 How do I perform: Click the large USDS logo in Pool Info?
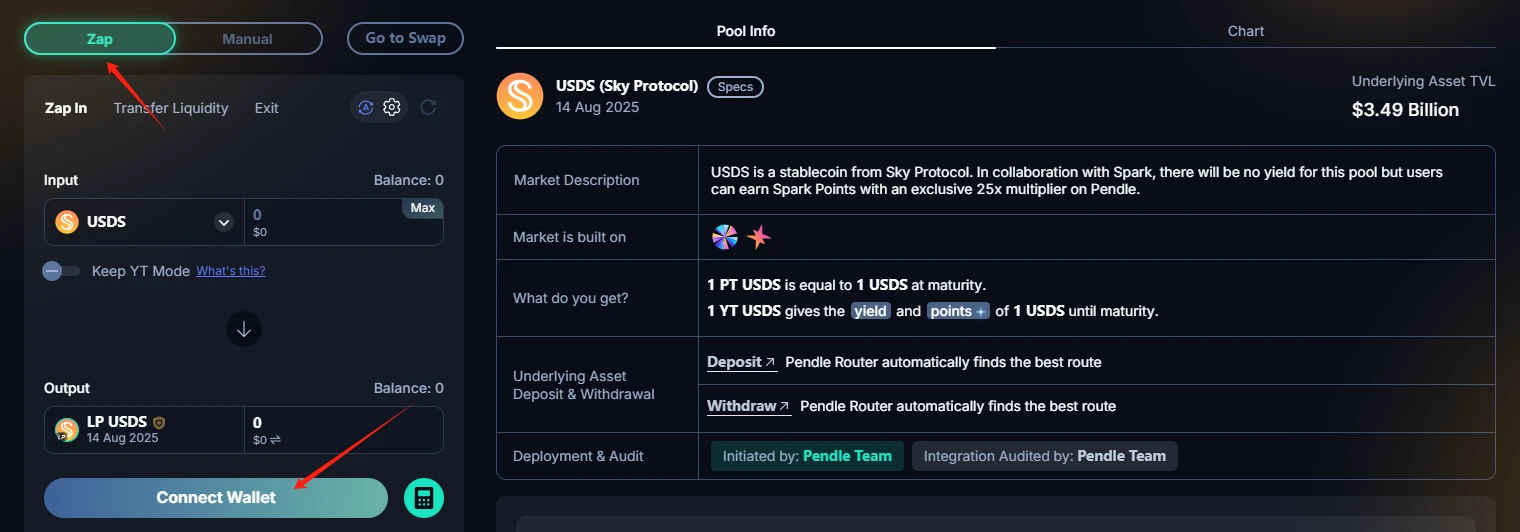tap(520, 96)
